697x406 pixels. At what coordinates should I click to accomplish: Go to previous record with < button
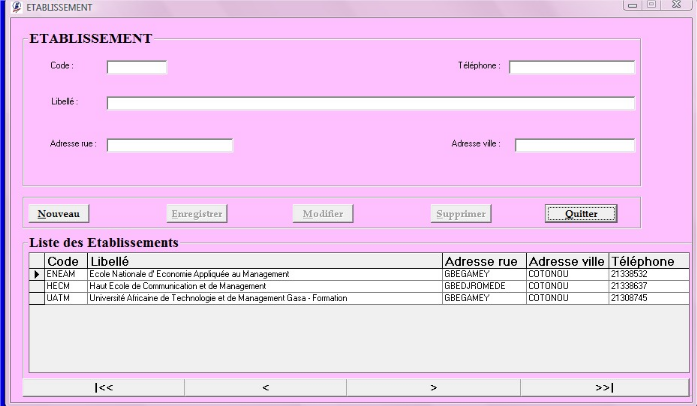click(265, 387)
